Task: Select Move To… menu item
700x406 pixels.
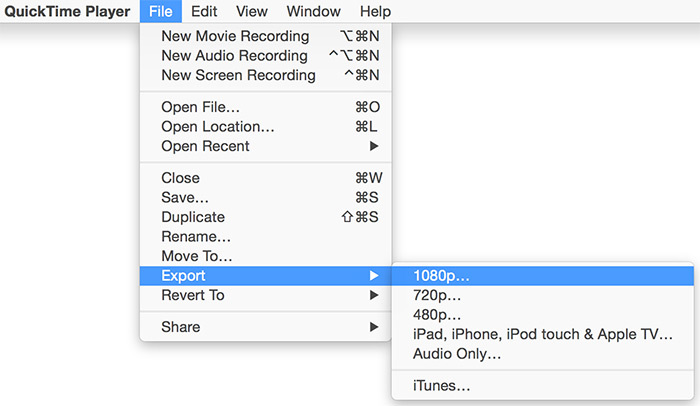Action: tap(266, 256)
